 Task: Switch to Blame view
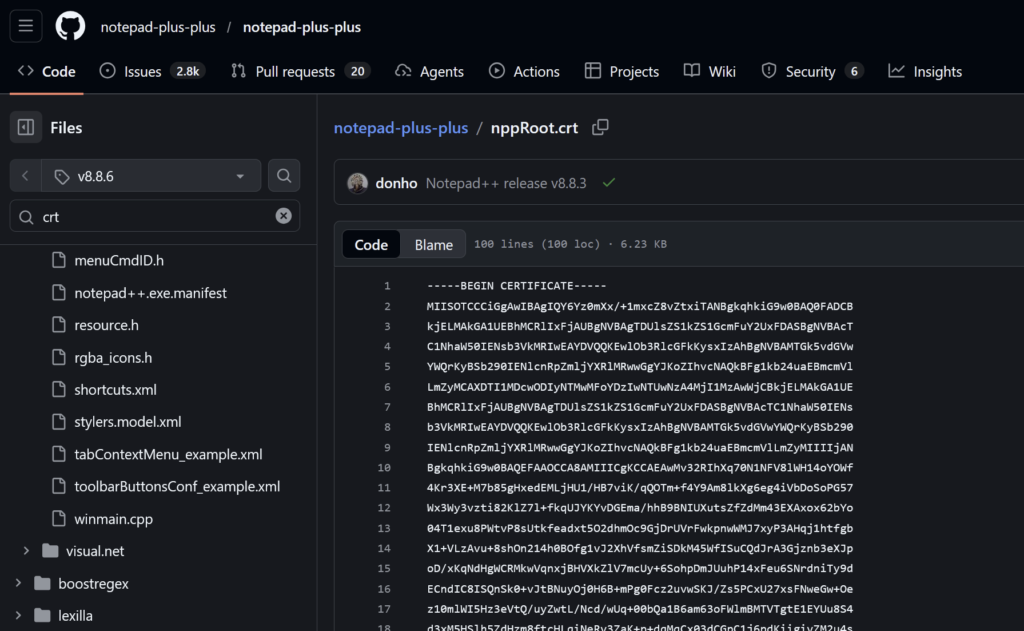(x=433, y=245)
